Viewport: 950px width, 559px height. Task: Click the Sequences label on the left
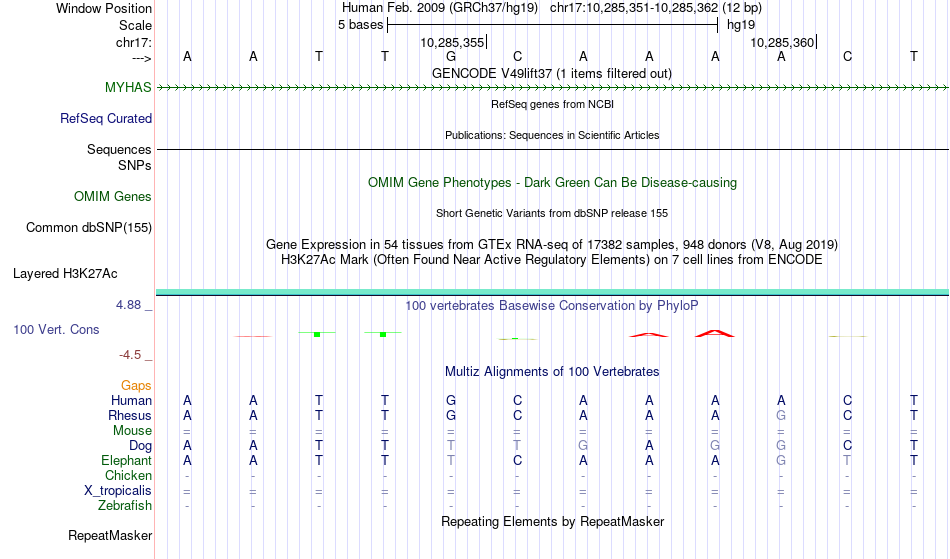click(x=119, y=149)
